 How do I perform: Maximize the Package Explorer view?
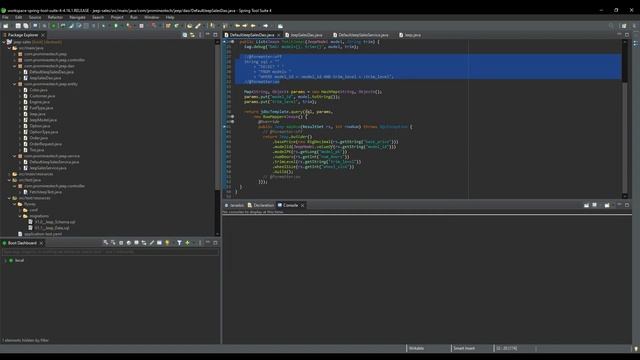coord(216,35)
